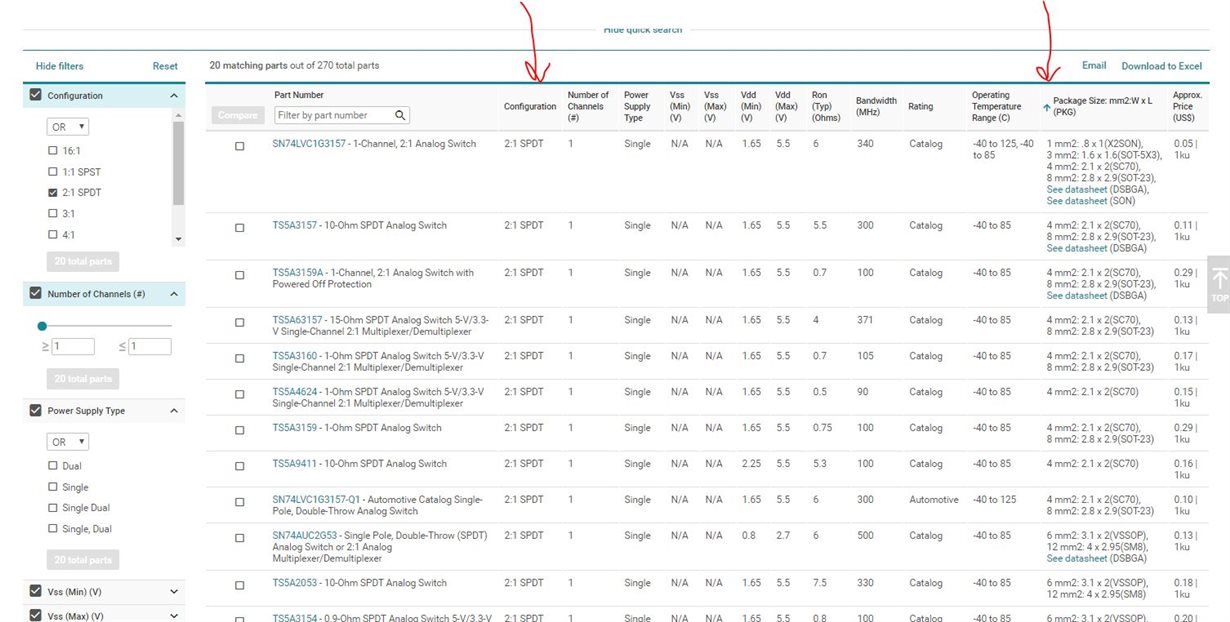Click the Reset filters link
This screenshot has width=1230, height=622.
[x=165, y=66]
